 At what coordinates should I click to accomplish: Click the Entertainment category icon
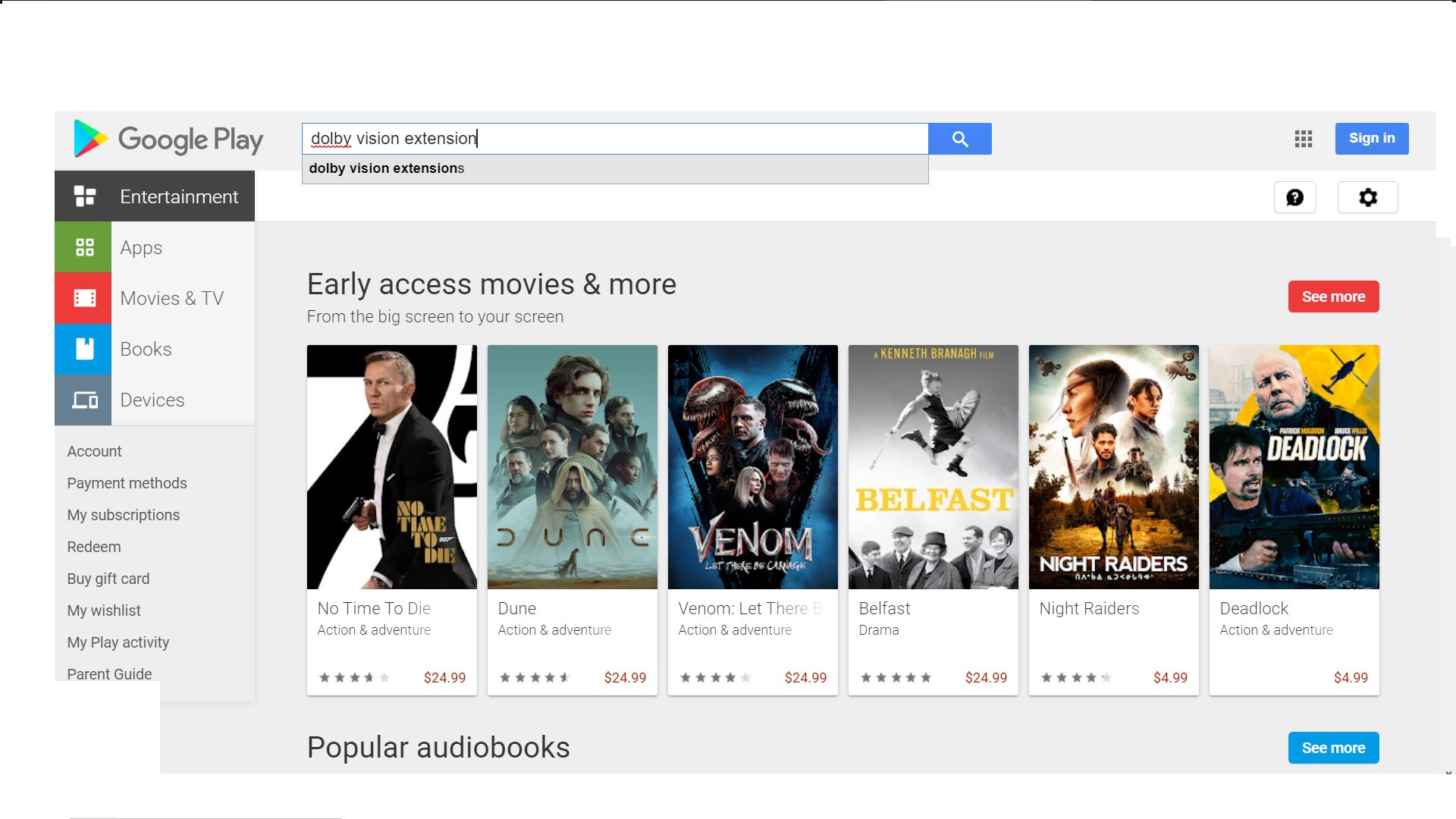[x=85, y=196]
